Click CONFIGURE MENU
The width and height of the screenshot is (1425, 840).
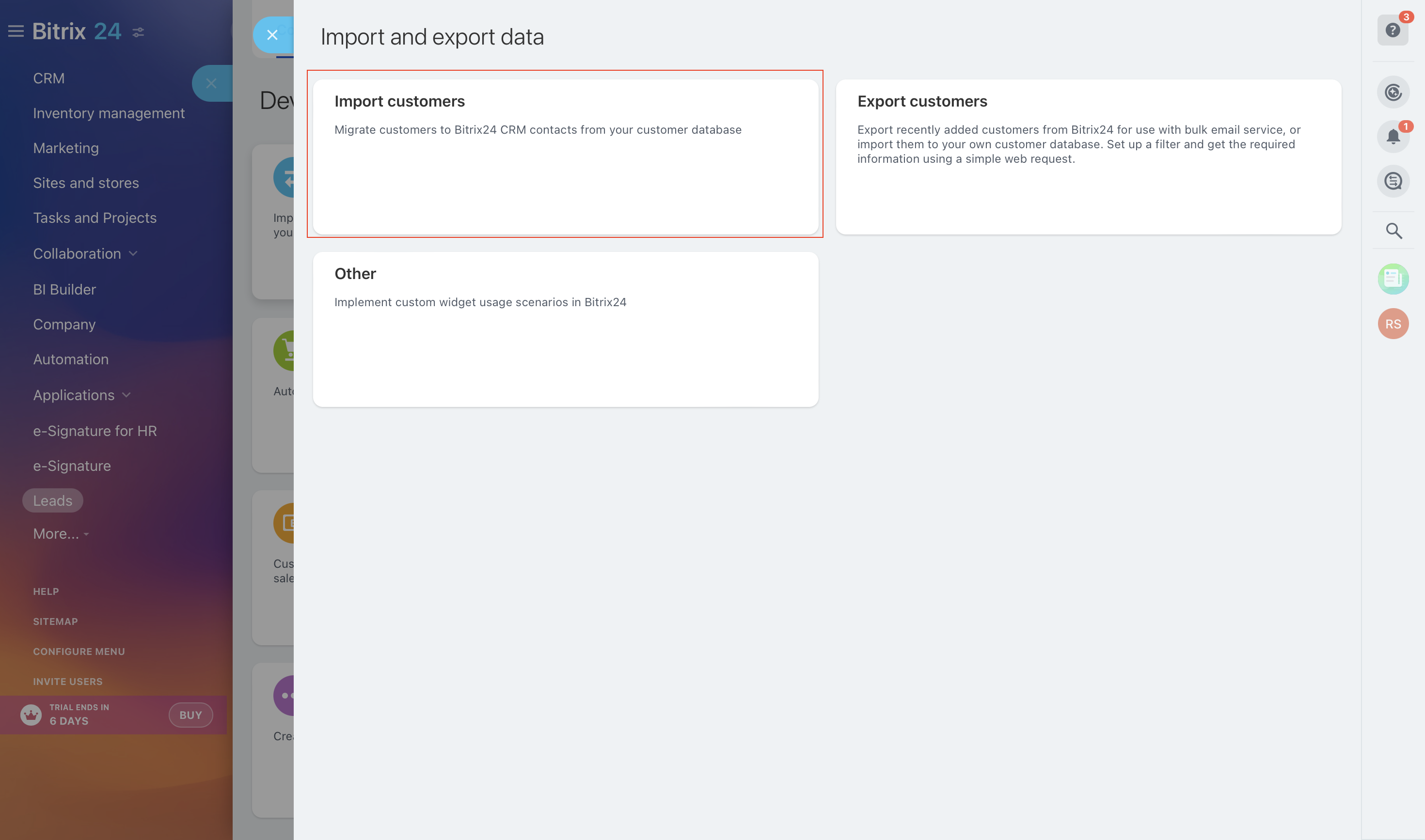tap(79, 652)
